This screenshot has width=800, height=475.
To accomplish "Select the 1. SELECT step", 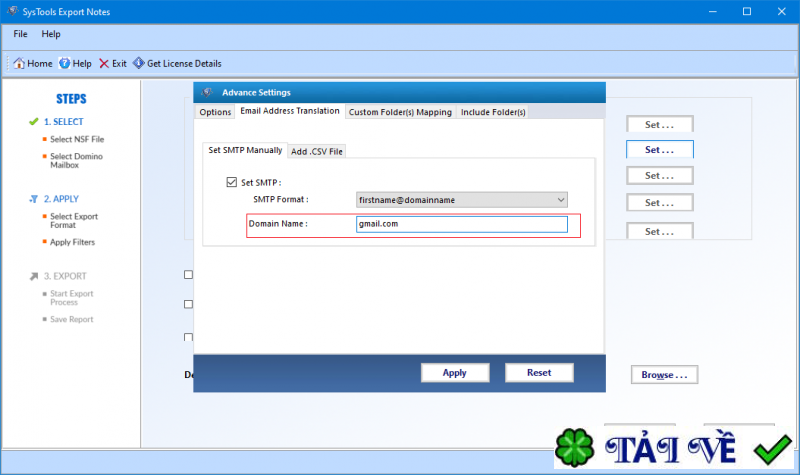I will tap(63, 121).
